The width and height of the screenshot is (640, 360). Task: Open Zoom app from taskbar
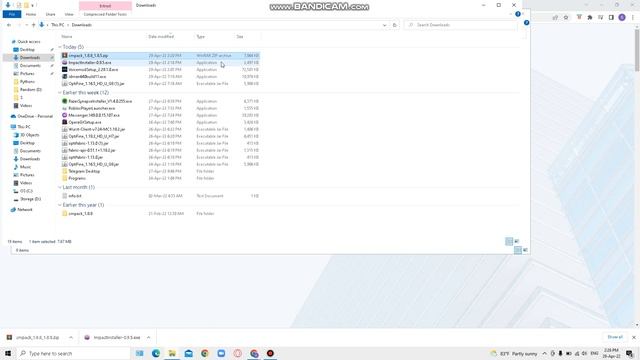point(221,353)
